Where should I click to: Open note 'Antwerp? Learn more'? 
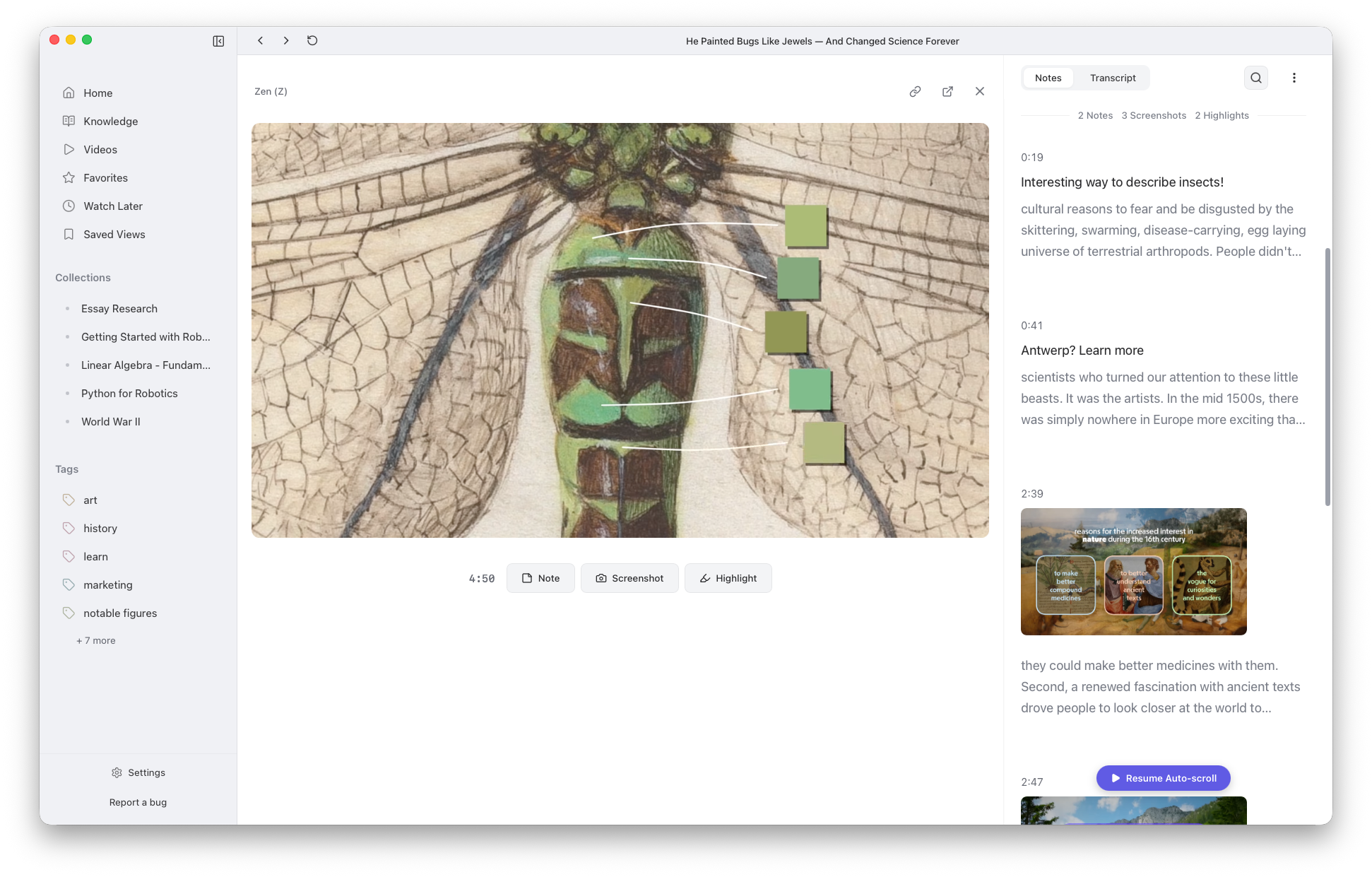(1082, 351)
